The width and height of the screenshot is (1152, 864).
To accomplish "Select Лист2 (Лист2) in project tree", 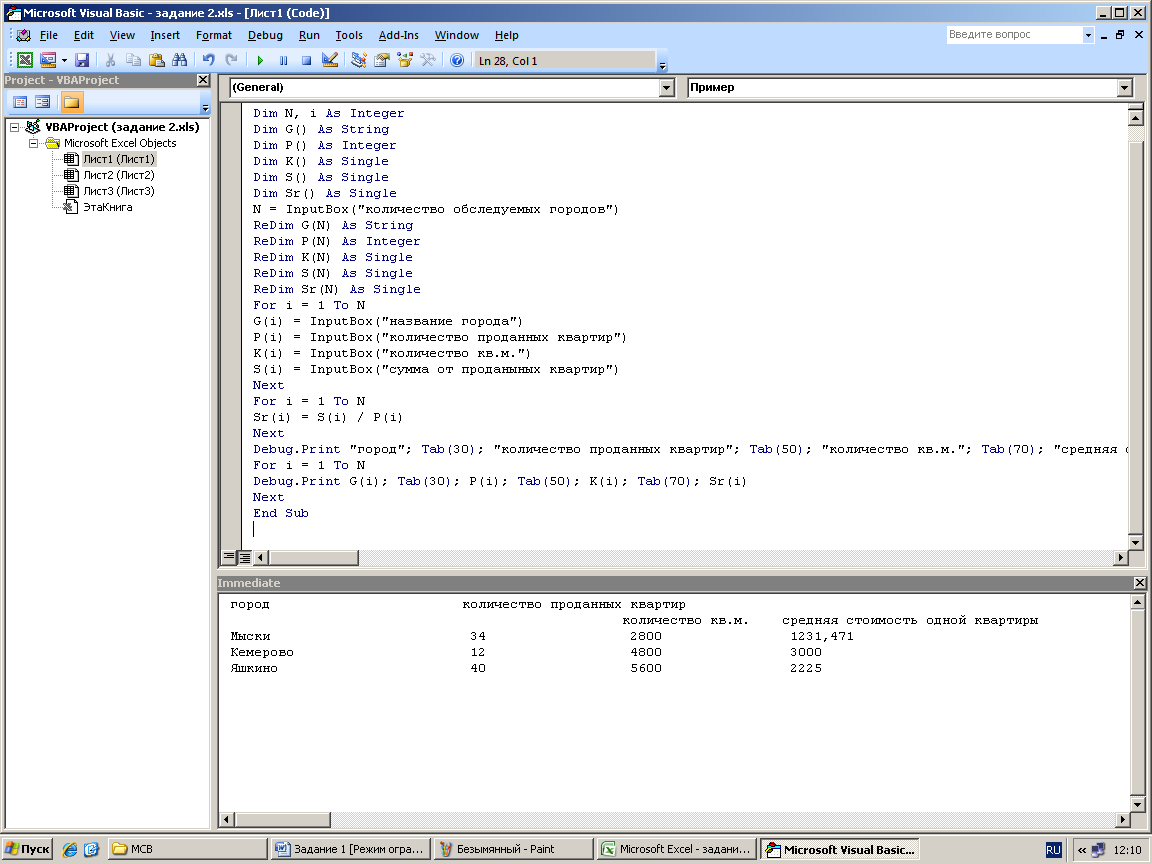I will 118,175.
